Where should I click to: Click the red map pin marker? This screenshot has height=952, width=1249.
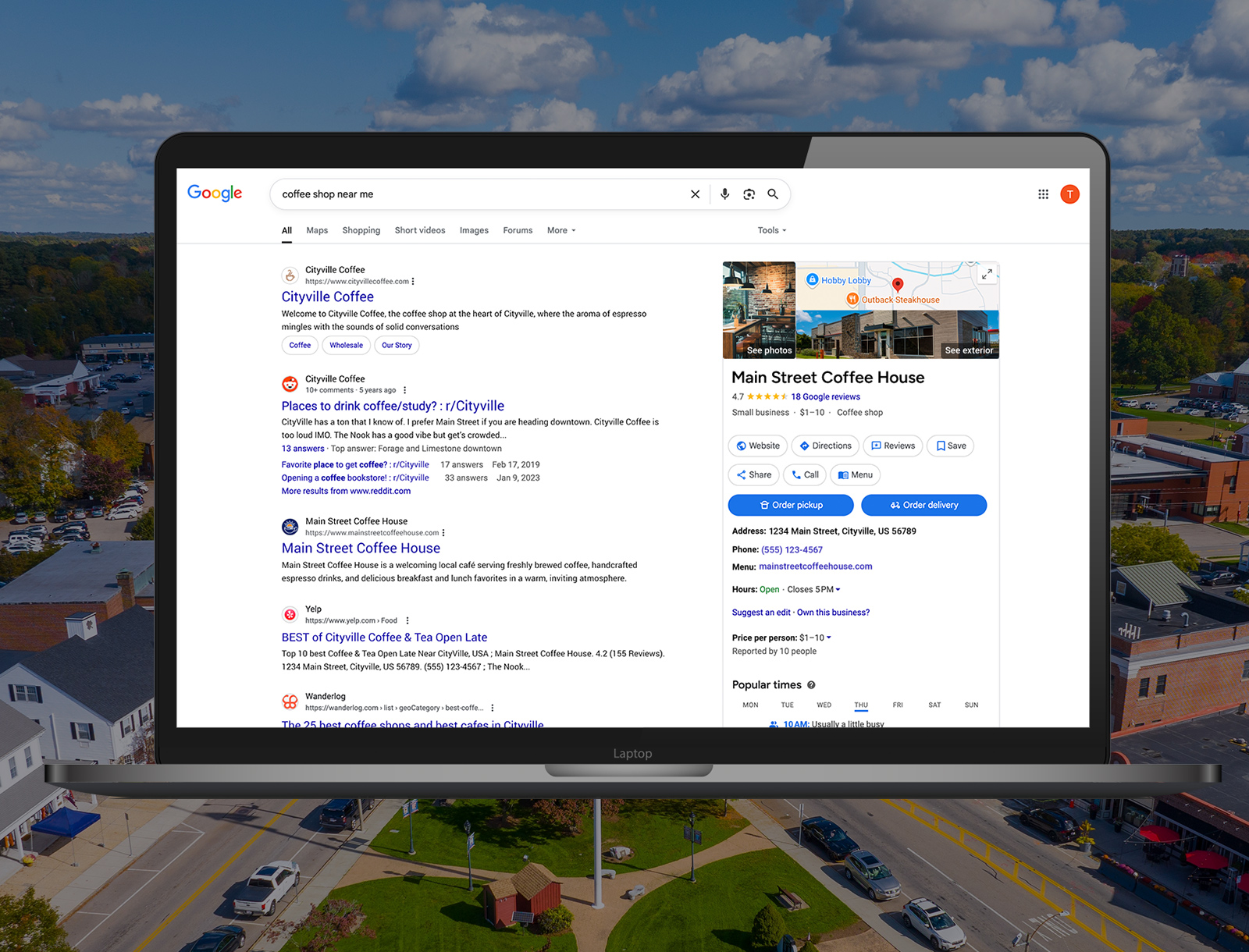[x=898, y=285]
